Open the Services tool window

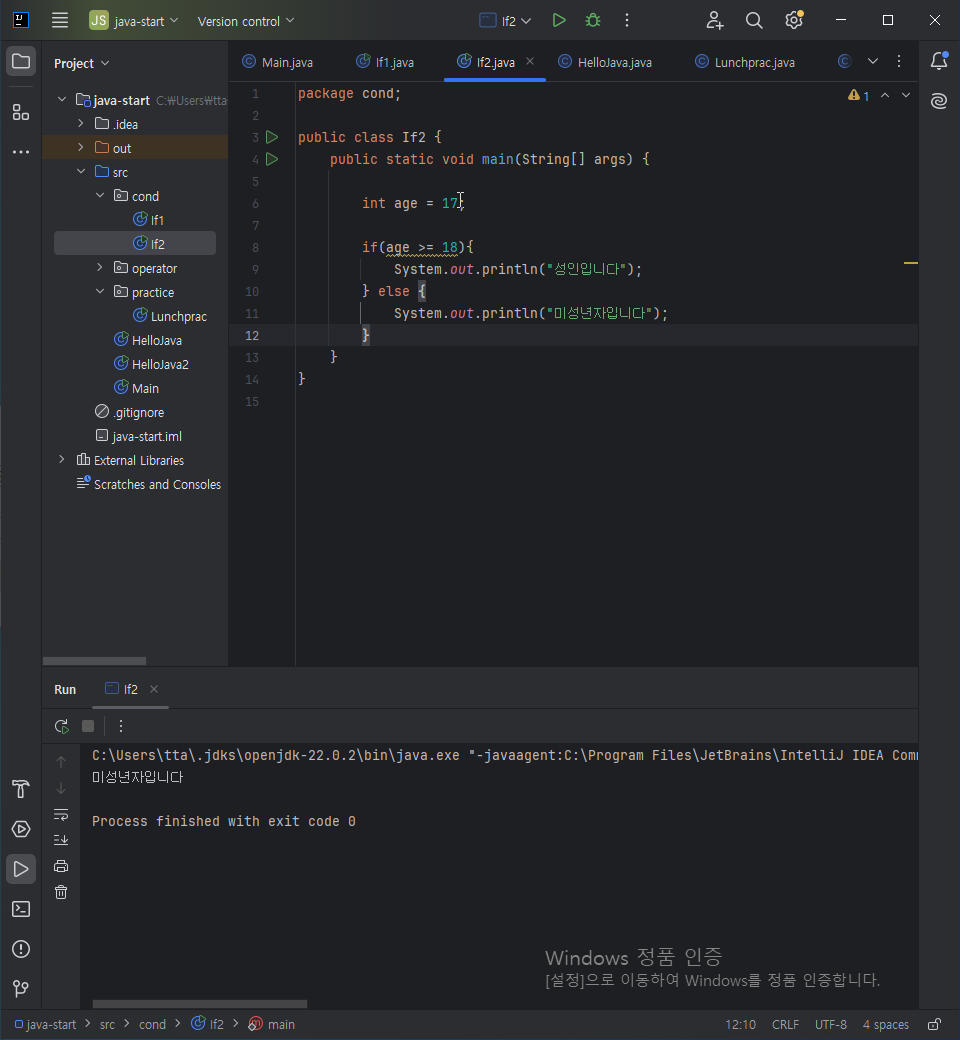point(21,829)
